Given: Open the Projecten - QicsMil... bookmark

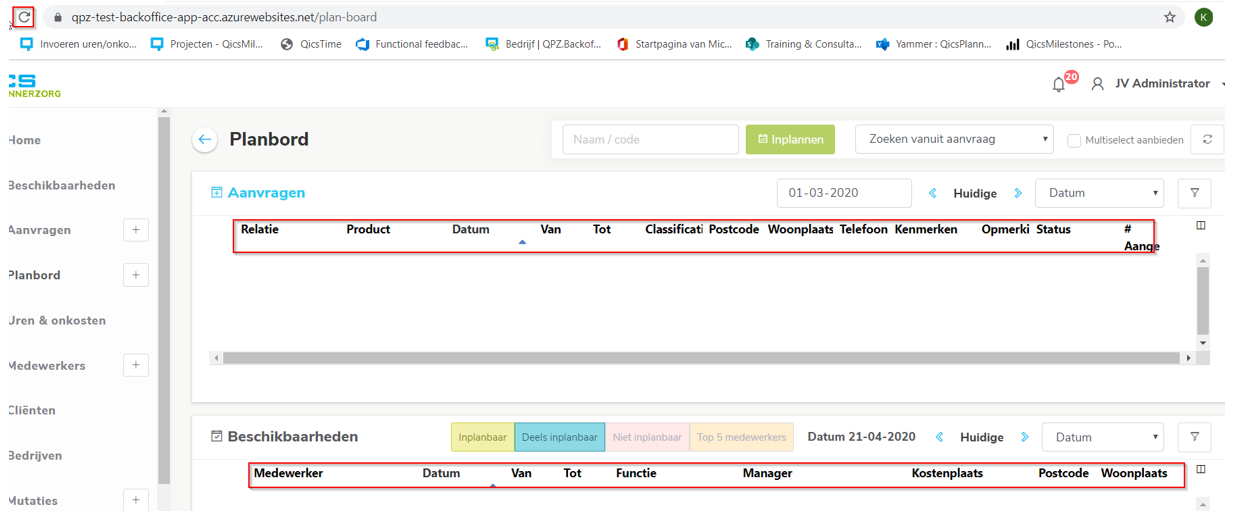Looking at the screenshot, I should tap(207, 44).
